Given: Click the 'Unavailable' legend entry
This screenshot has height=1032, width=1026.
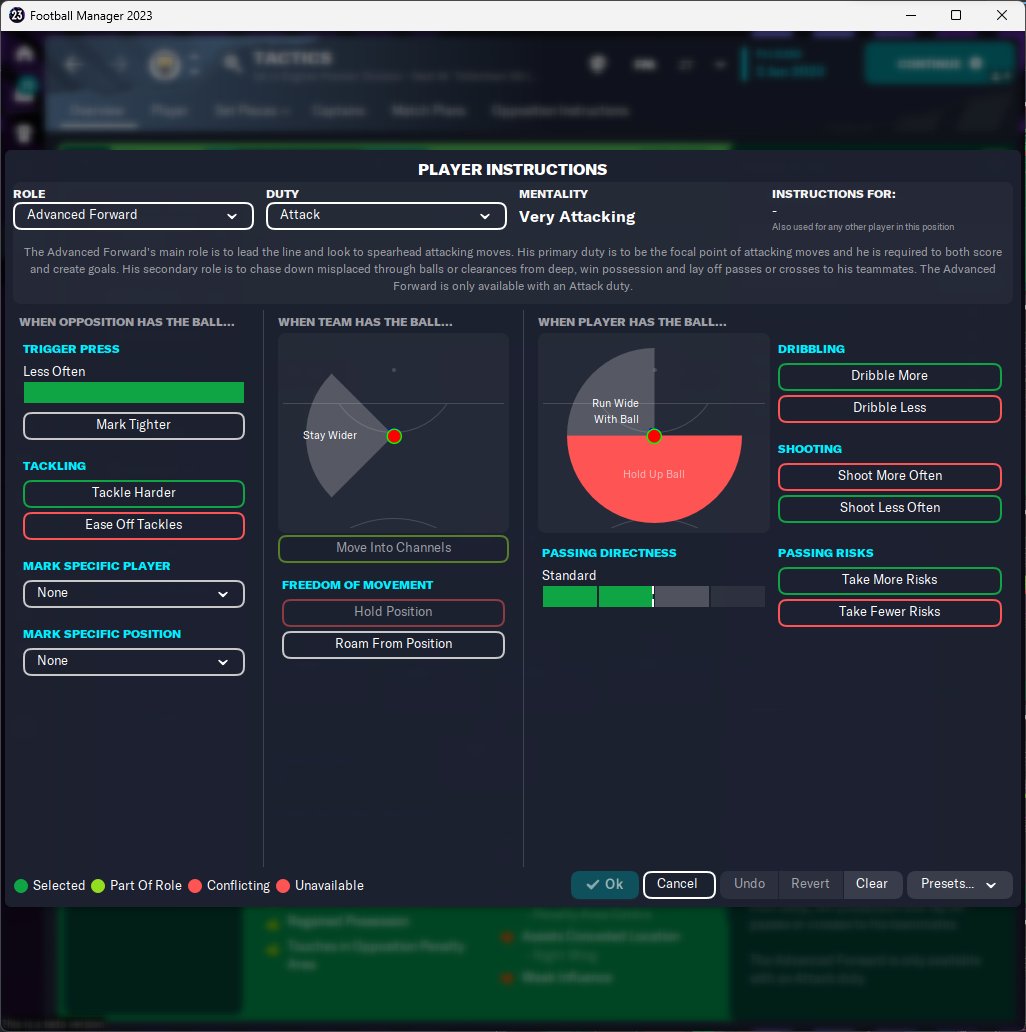Looking at the screenshot, I should coord(321,885).
